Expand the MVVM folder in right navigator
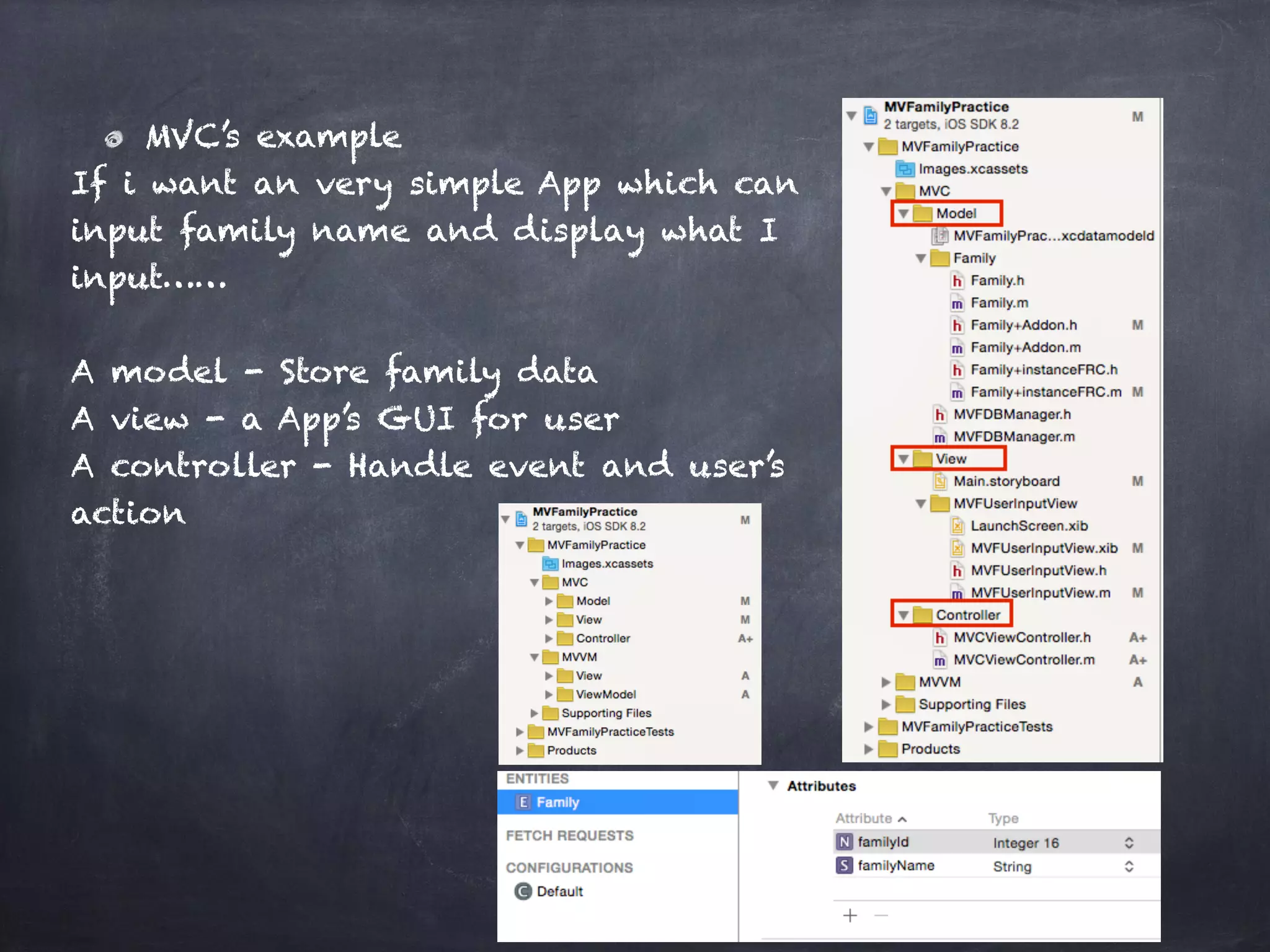This screenshot has width=1270, height=952. pos(886,682)
